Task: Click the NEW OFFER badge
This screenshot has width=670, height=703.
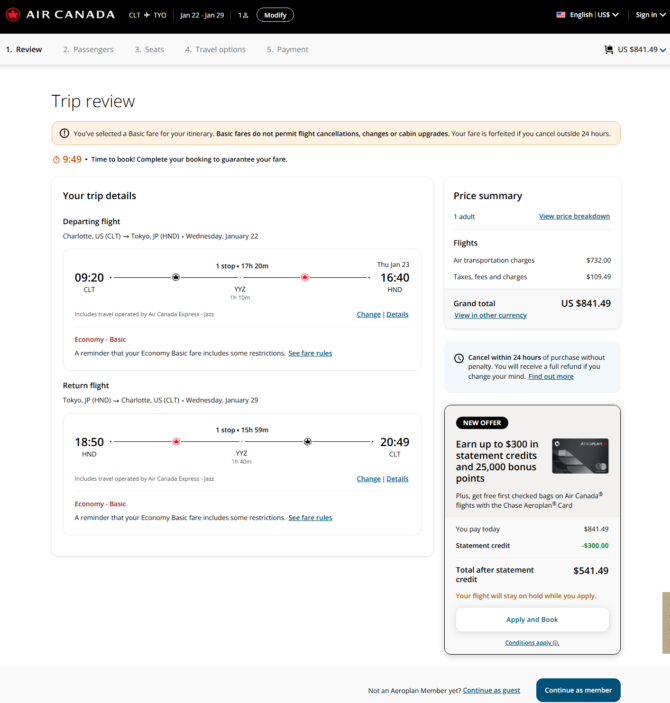Action: point(482,423)
